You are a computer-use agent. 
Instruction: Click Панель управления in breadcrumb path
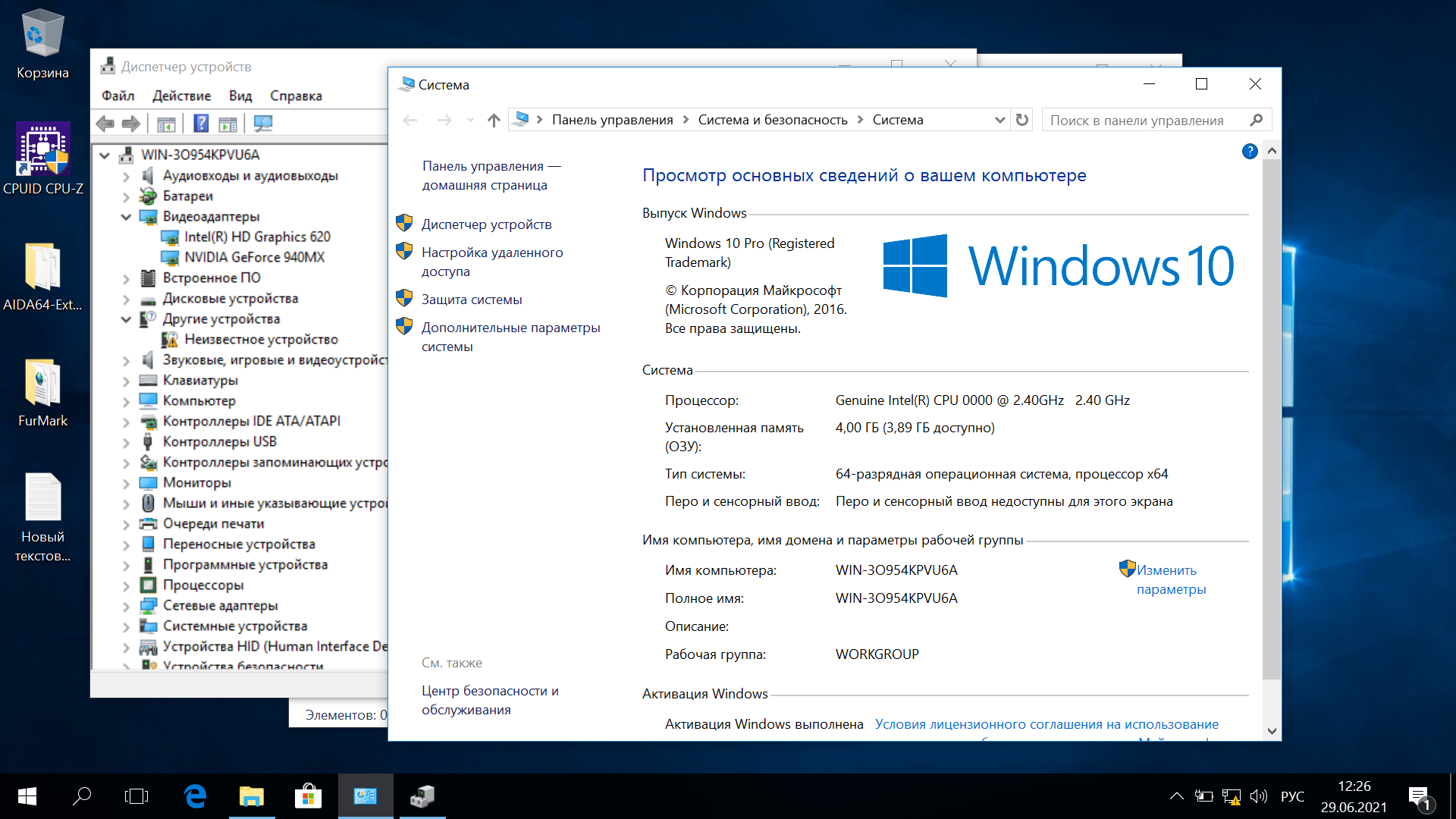pos(612,120)
